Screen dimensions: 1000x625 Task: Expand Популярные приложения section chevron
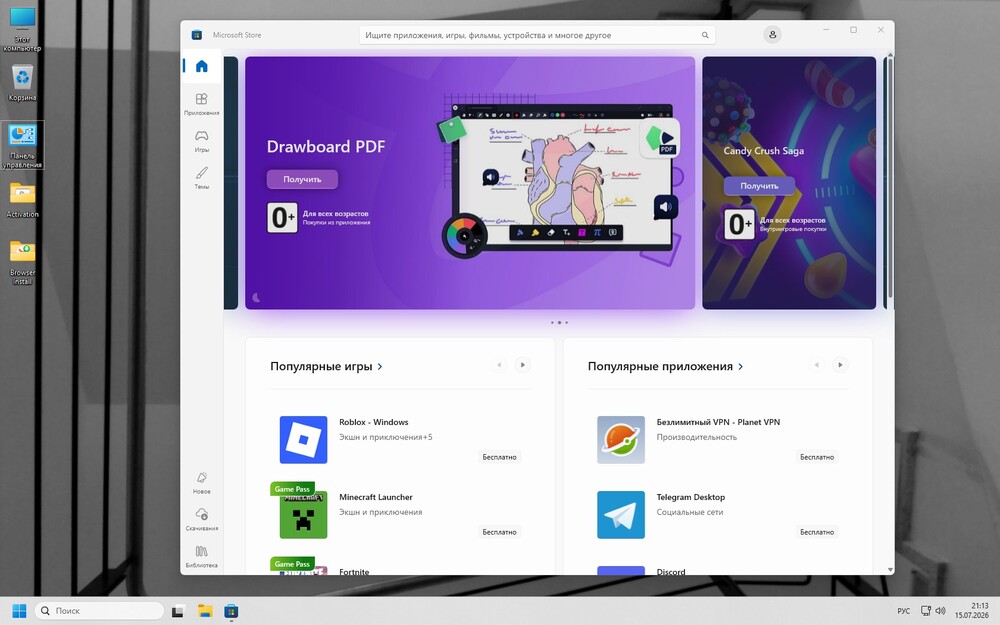(740, 366)
